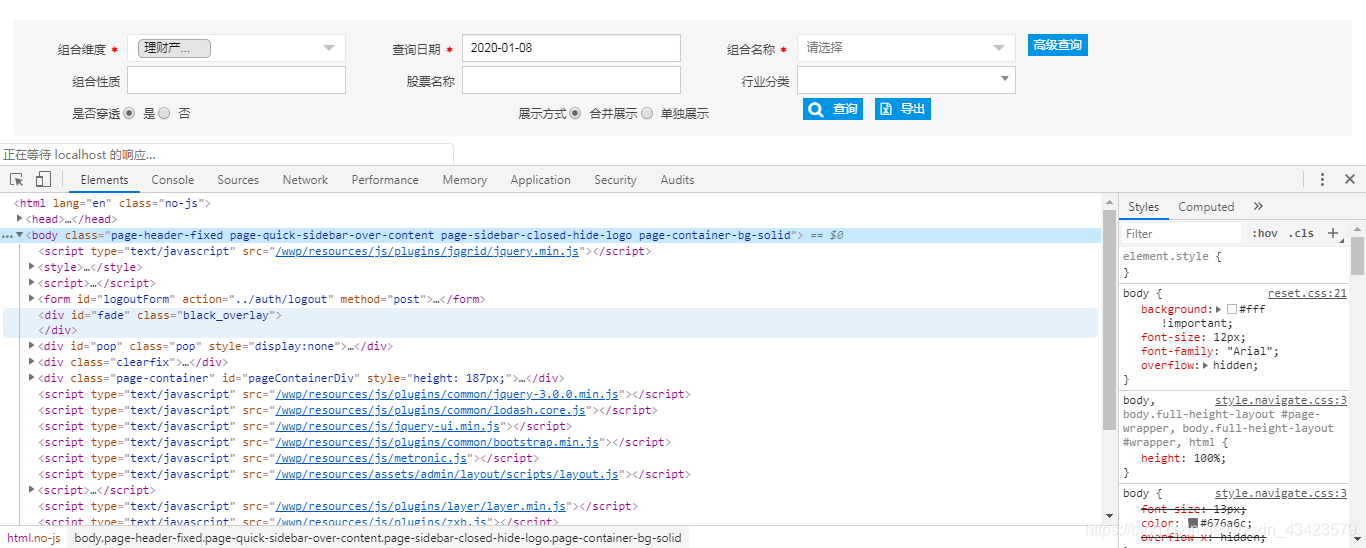Screen dimensions: 1366x548
Task: Expand the logoutForm form node
Action: 32,299
